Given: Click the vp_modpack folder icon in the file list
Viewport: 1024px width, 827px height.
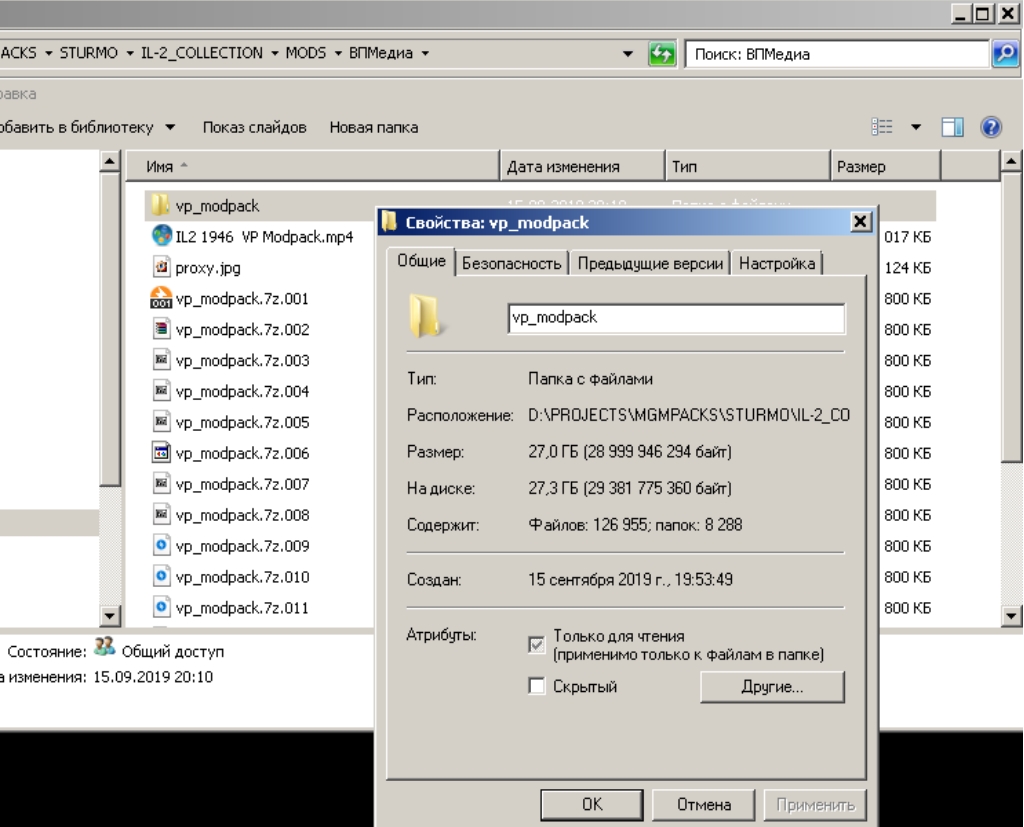Looking at the screenshot, I should pos(160,205).
